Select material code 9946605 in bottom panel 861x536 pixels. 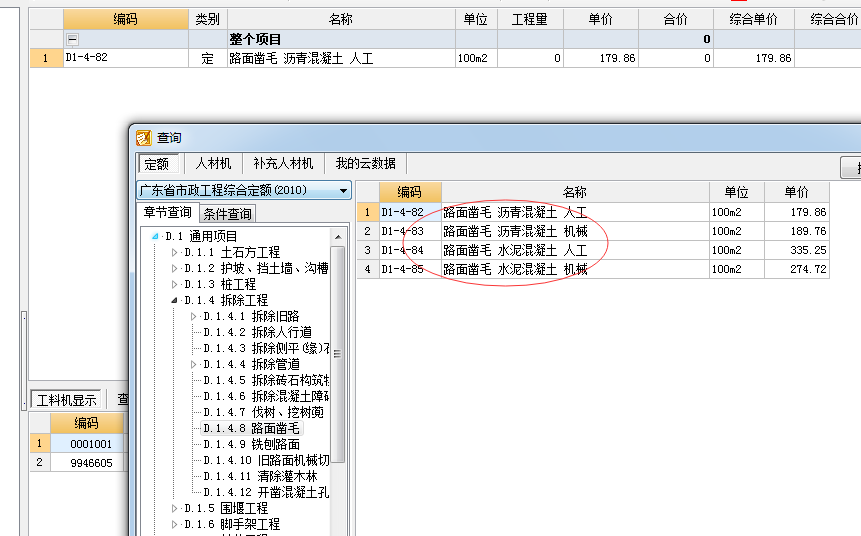tap(87, 463)
